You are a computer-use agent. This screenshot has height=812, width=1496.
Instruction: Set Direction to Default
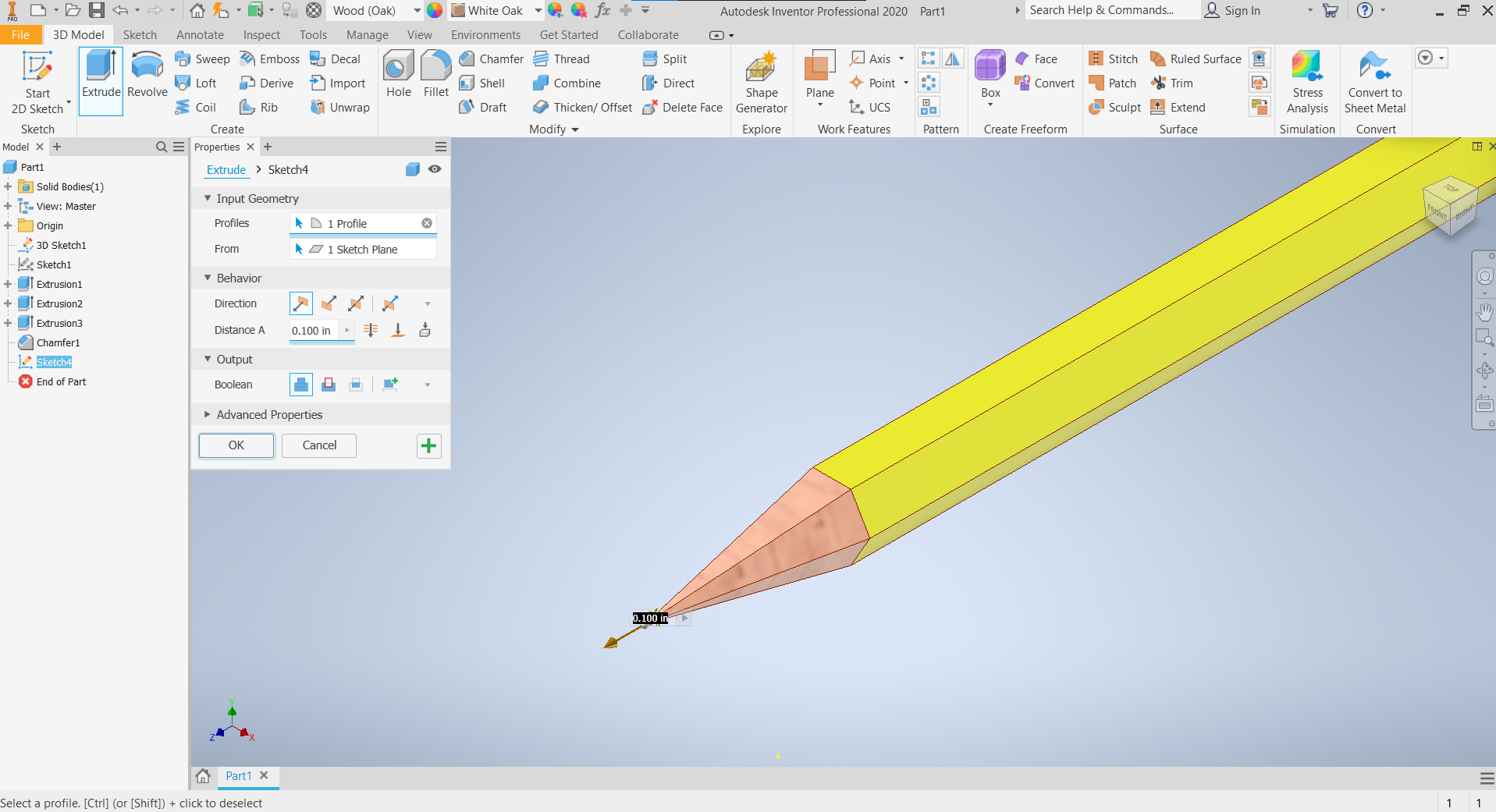(301, 303)
